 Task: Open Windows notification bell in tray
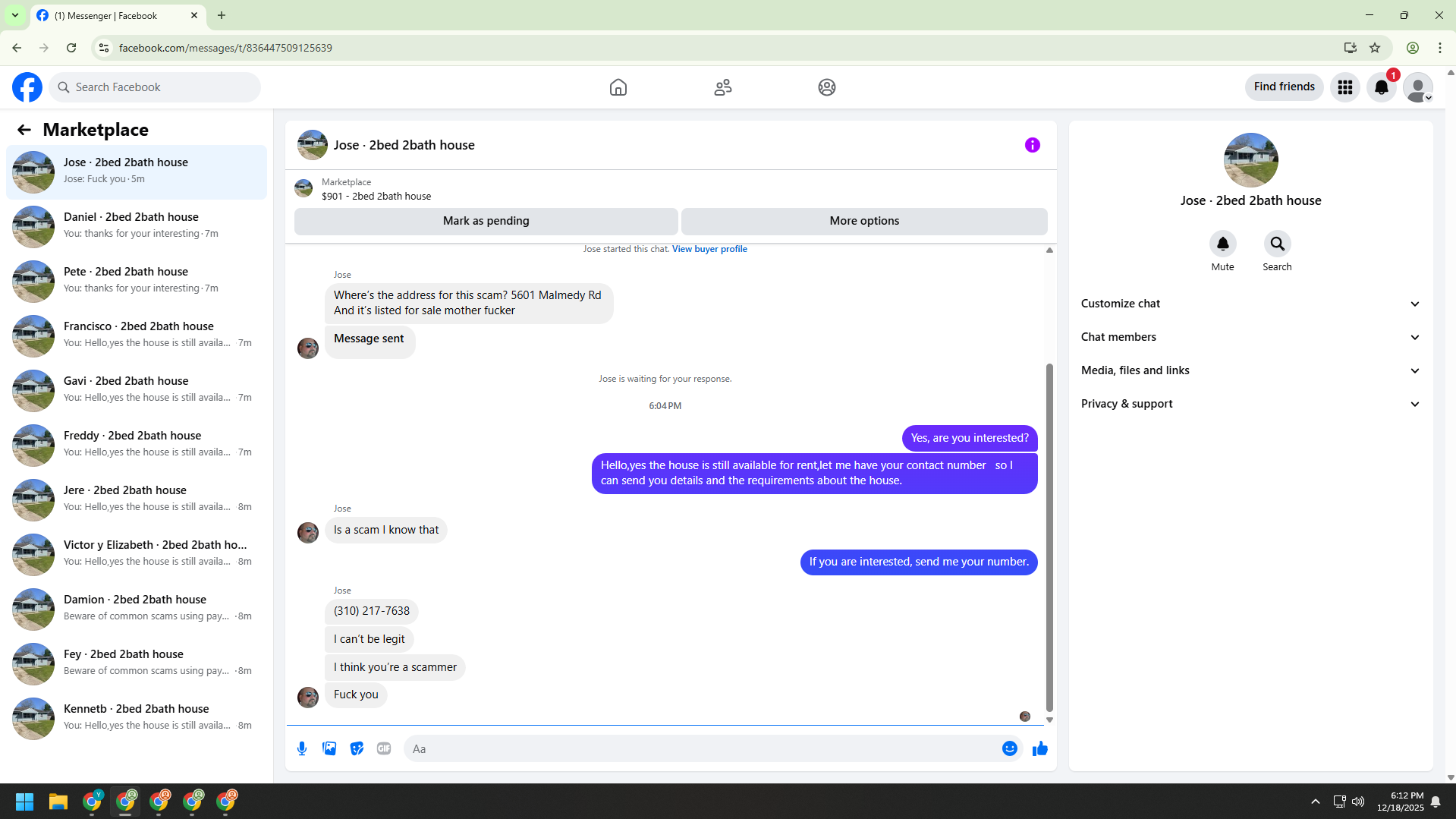(x=1436, y=802)
